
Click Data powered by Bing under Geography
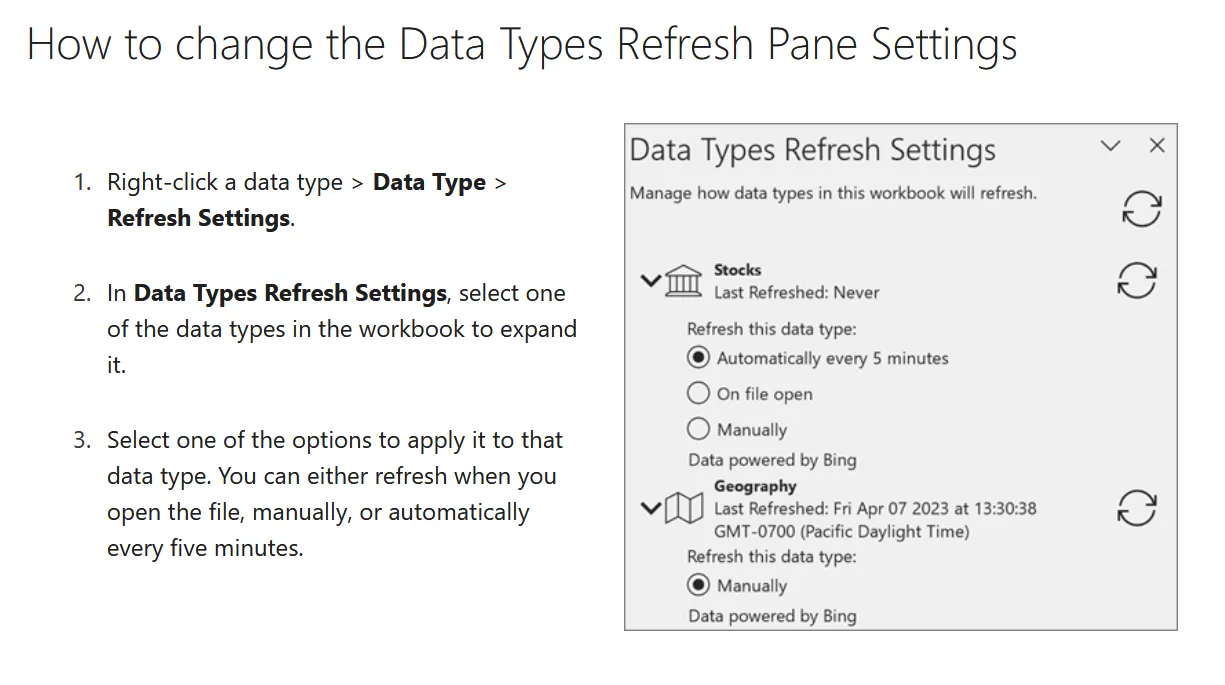(772, 616)
